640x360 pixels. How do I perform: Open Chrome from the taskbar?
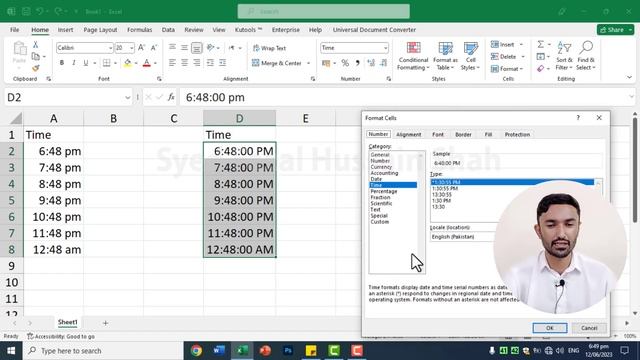tap(196, 351)
